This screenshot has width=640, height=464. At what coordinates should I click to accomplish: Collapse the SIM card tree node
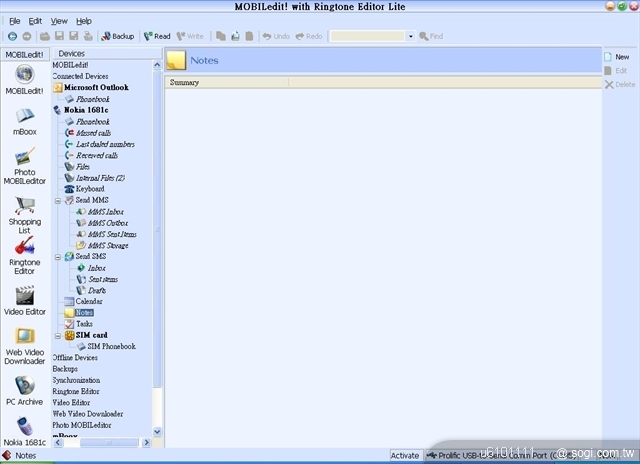click(x=58, y=335)
